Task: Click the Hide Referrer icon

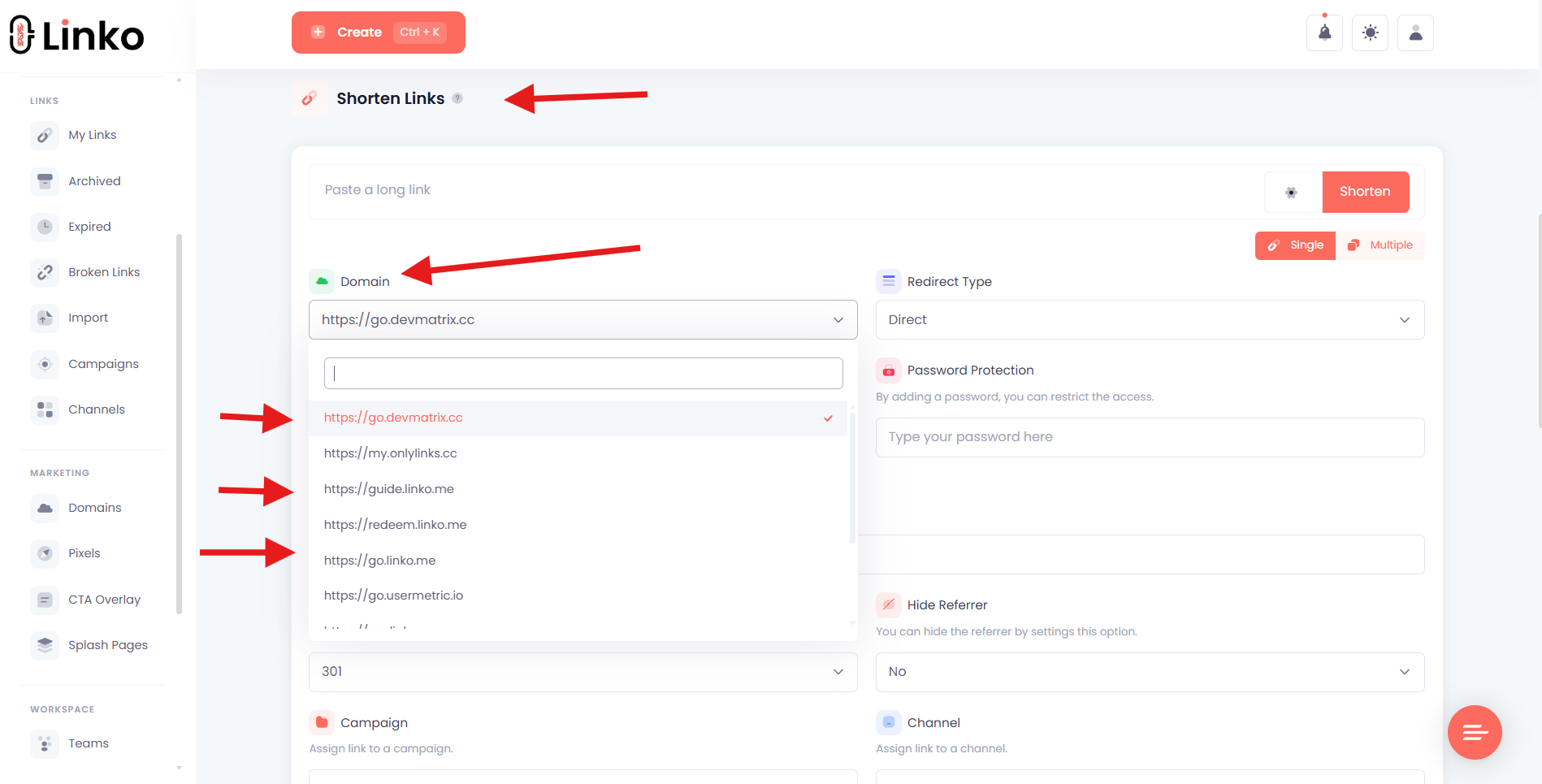Action: pyautogui.click(x=889, y=604)
